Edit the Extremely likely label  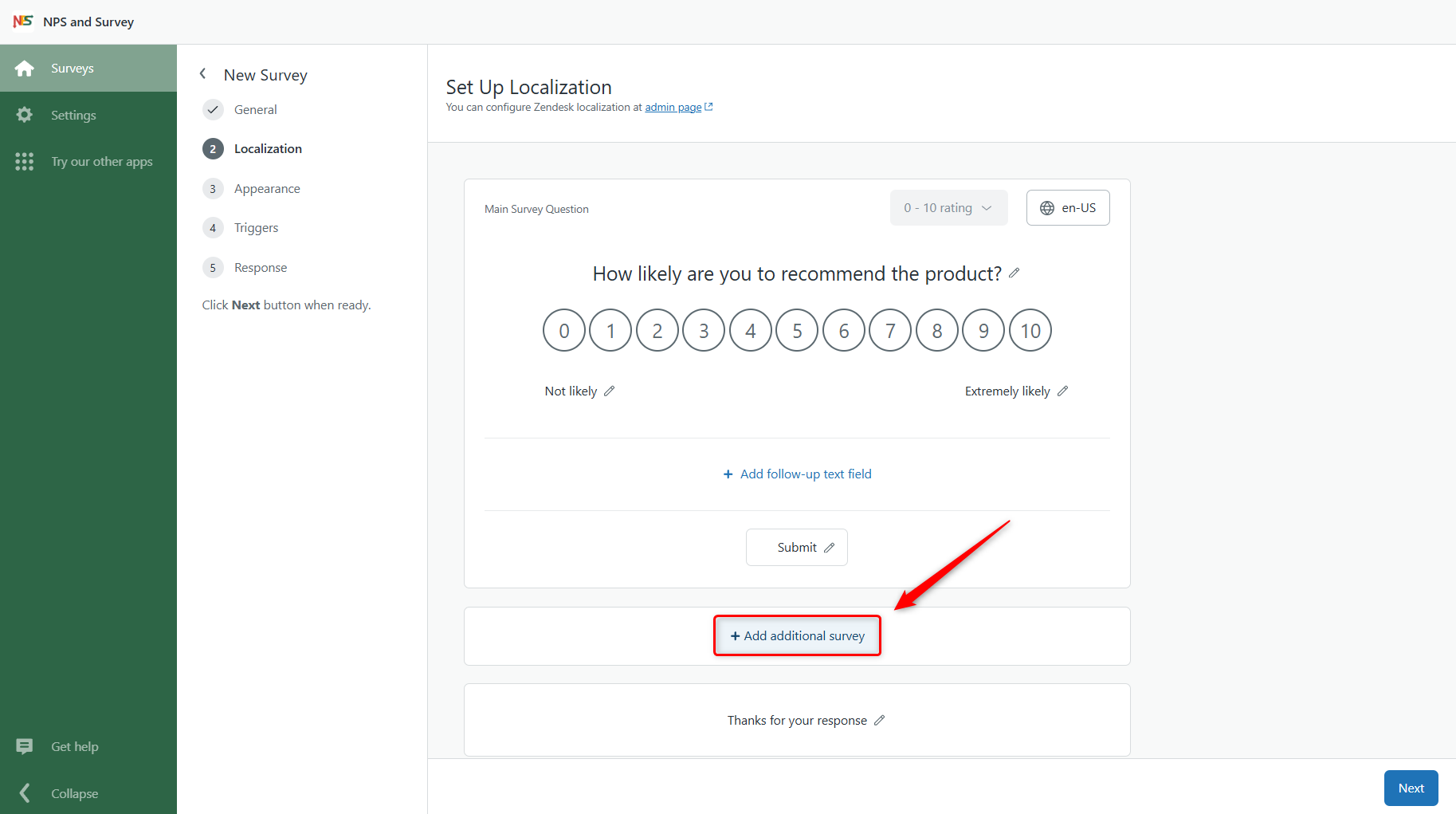1063,391
